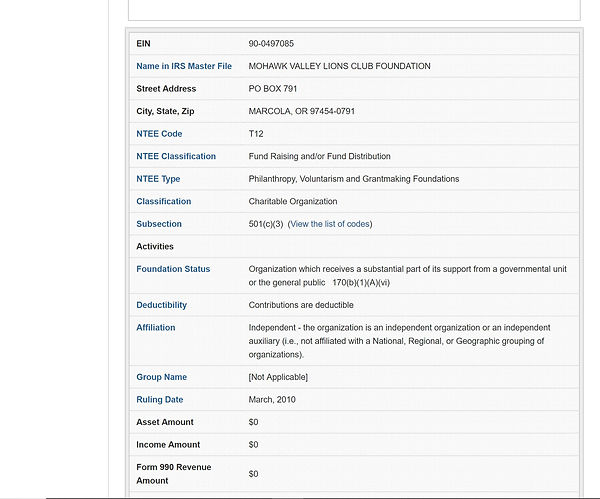Image resolution: width=600 pixels, height=499 pixels.
Task: Click the 170(b)(1)(A)(vi) foundation code text
Action: (361, 283)
